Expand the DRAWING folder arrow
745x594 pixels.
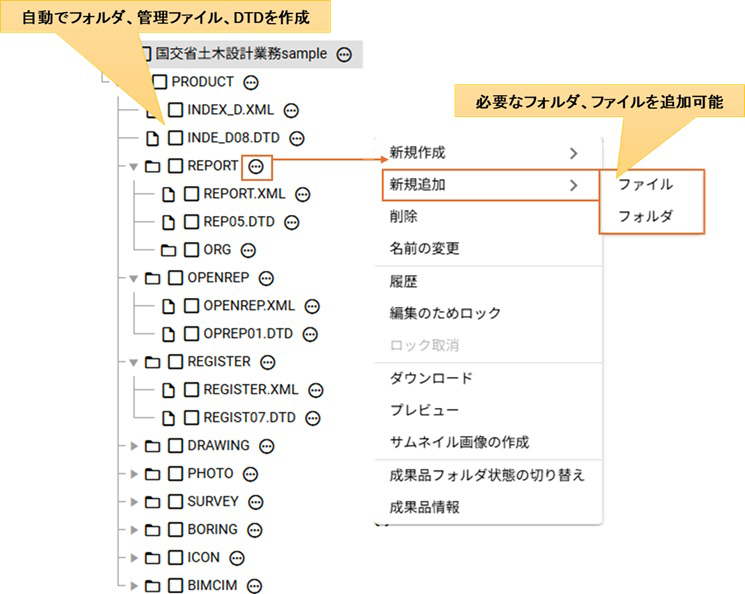(134, 446)
